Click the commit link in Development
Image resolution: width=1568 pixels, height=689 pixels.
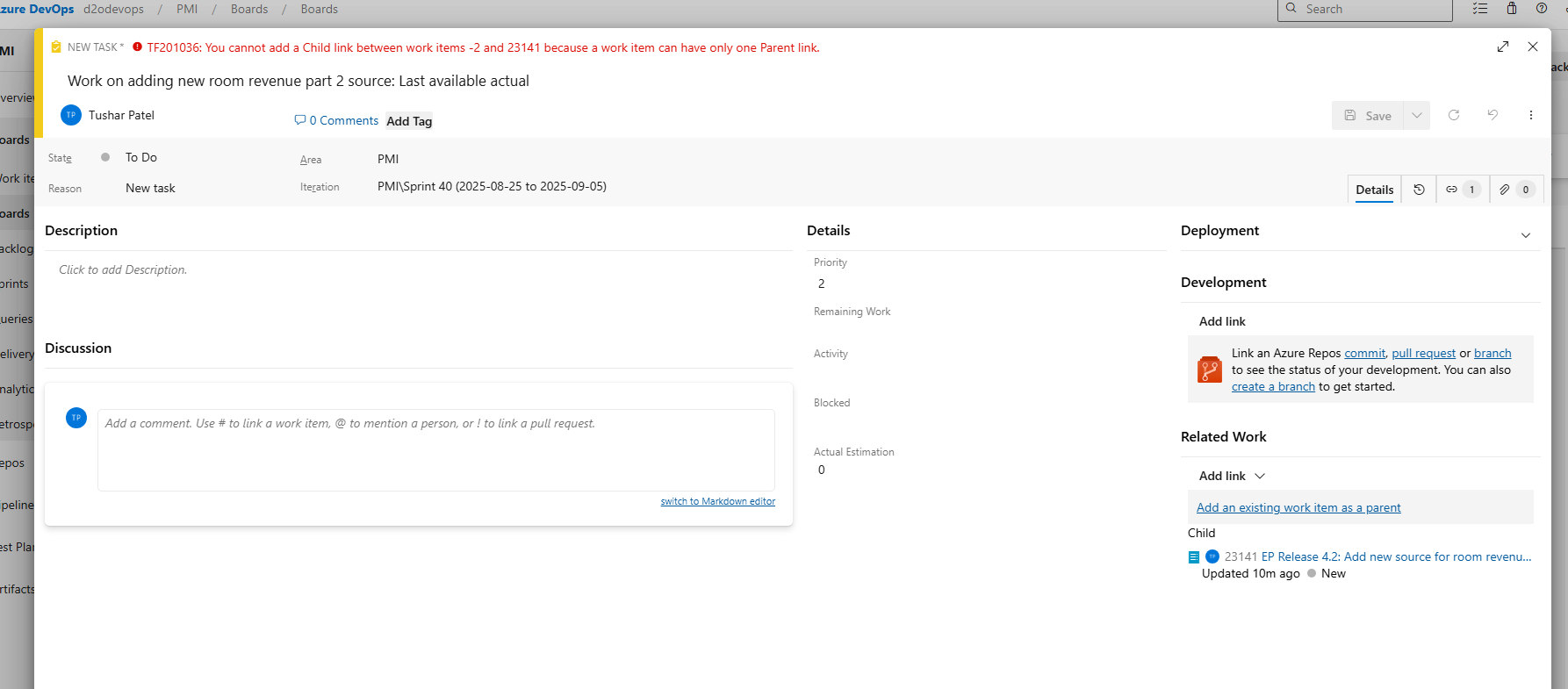pos(1364,353)
